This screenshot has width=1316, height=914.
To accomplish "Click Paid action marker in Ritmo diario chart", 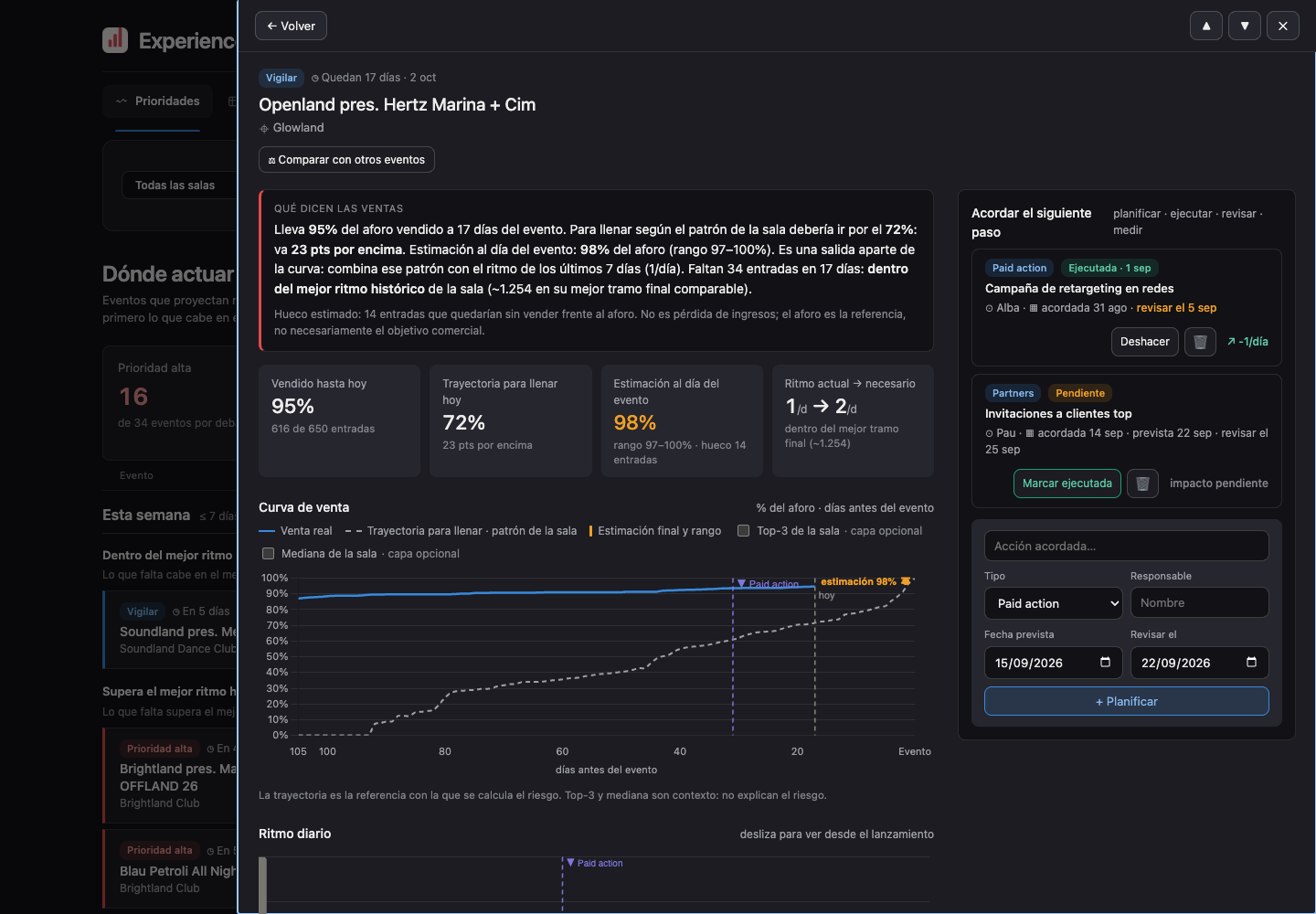I will pyautogui.click(x=594, y=863).
